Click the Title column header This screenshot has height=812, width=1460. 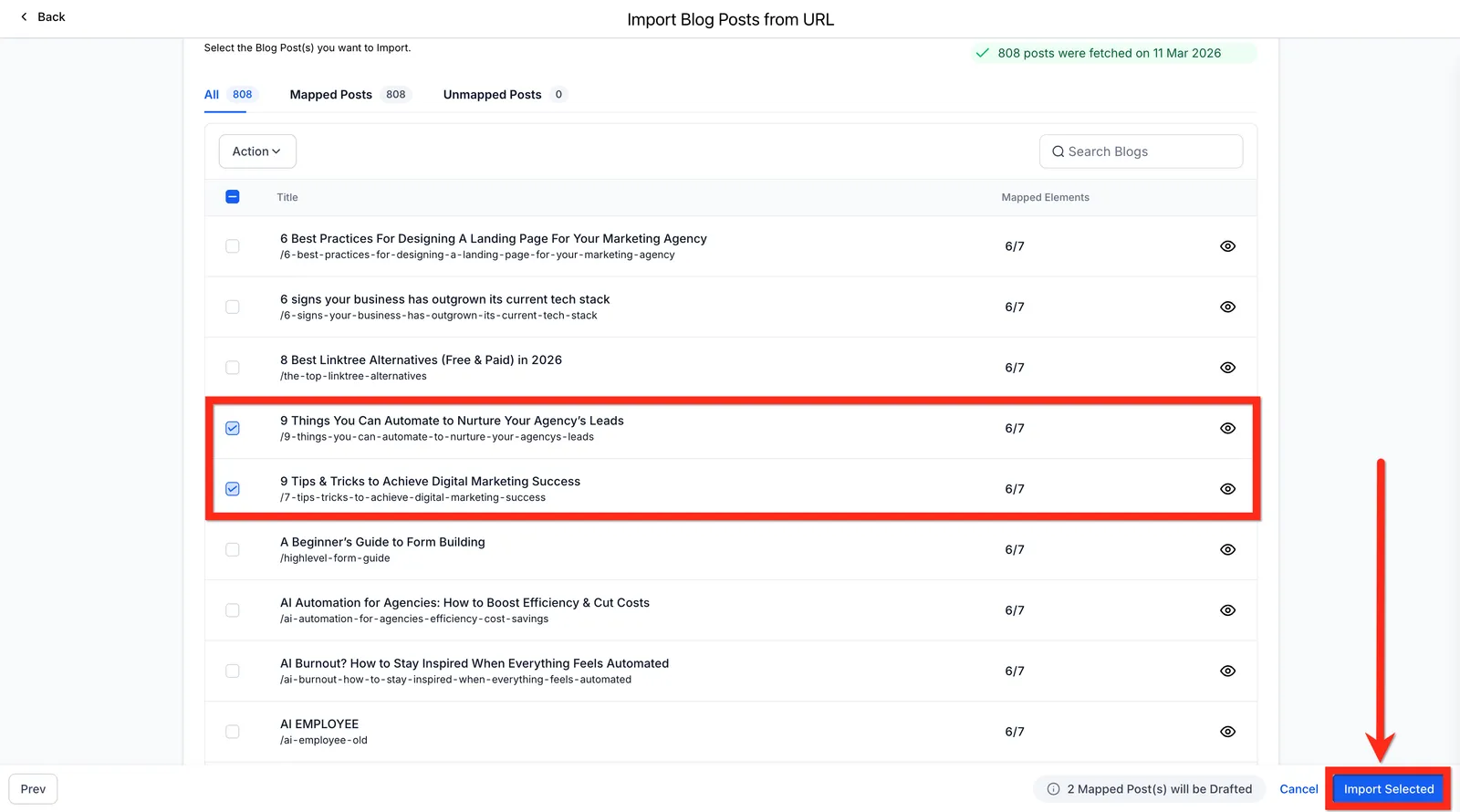pos(287,197)
